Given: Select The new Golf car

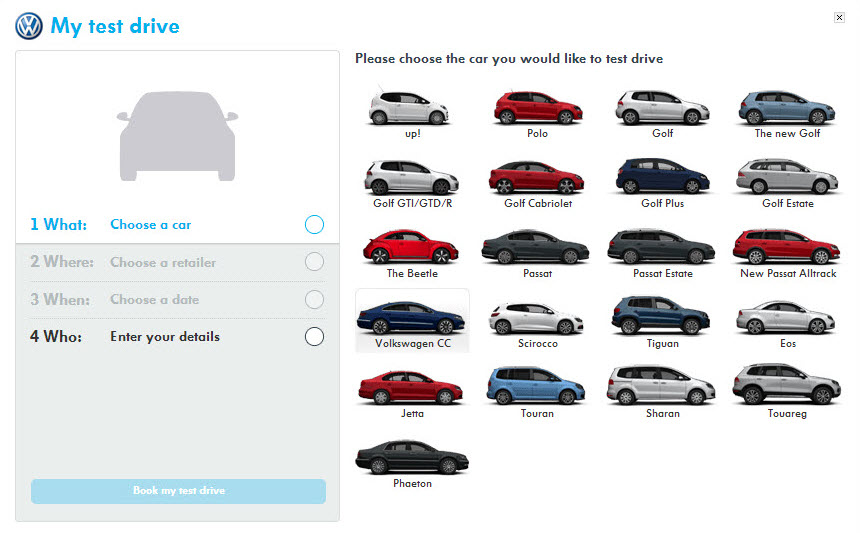Looking at the screenshot, I should tap(787, 107).
